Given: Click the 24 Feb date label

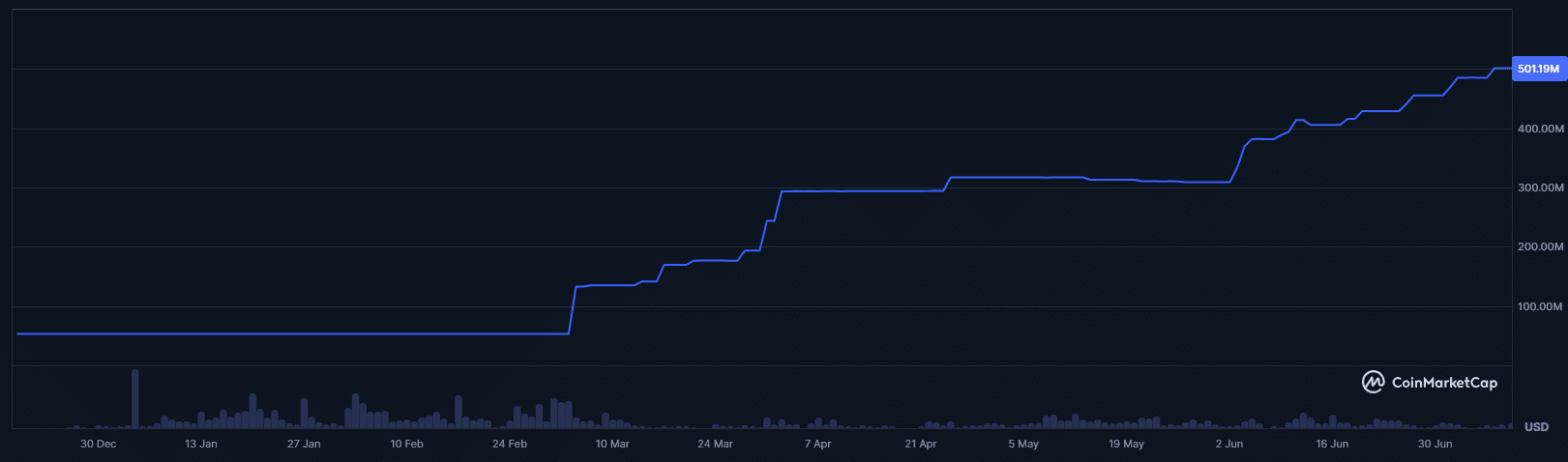Looking at the screenshot, I should (x=510, y=444).
